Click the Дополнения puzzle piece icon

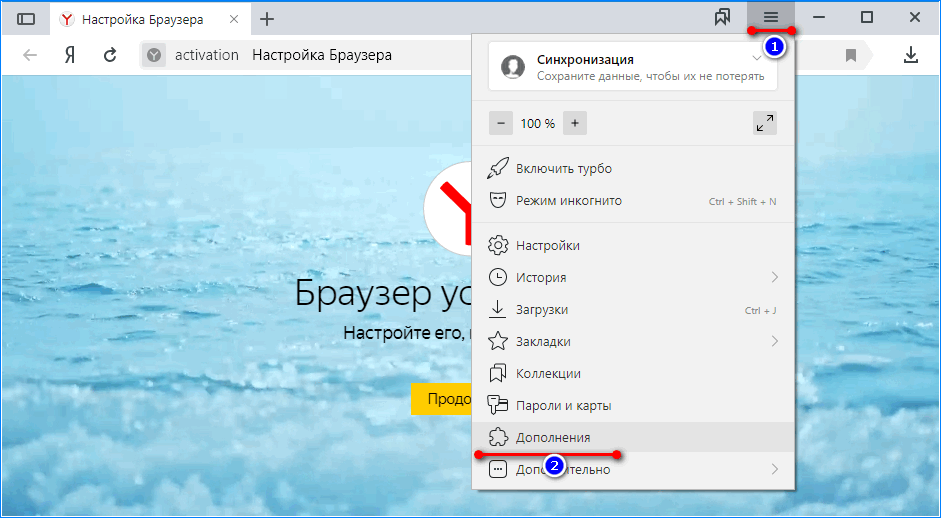point(498,438)
